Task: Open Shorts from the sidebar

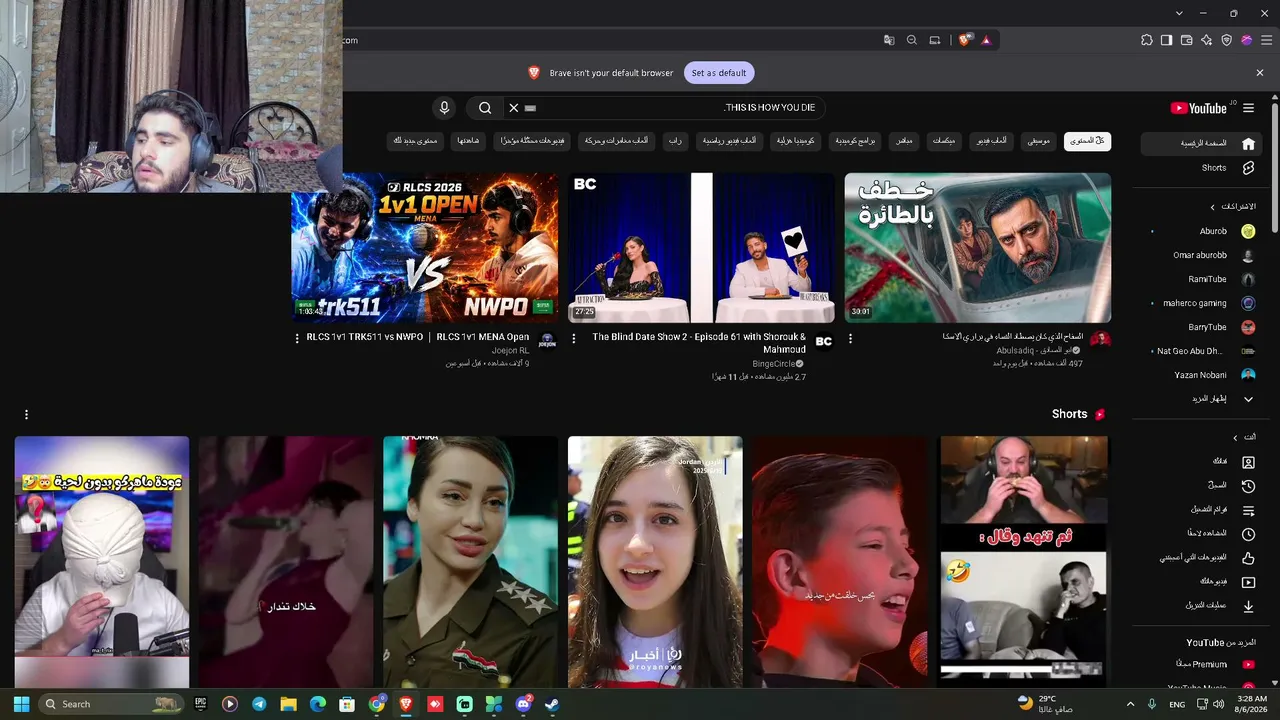Action: [x=1202, y=168]
